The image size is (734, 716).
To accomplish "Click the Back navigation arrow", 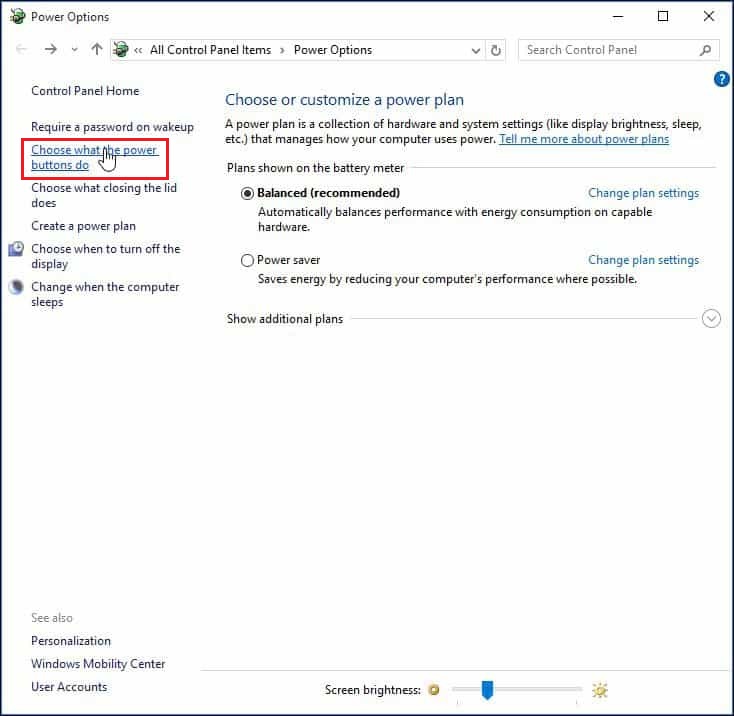I will point(22,50).
